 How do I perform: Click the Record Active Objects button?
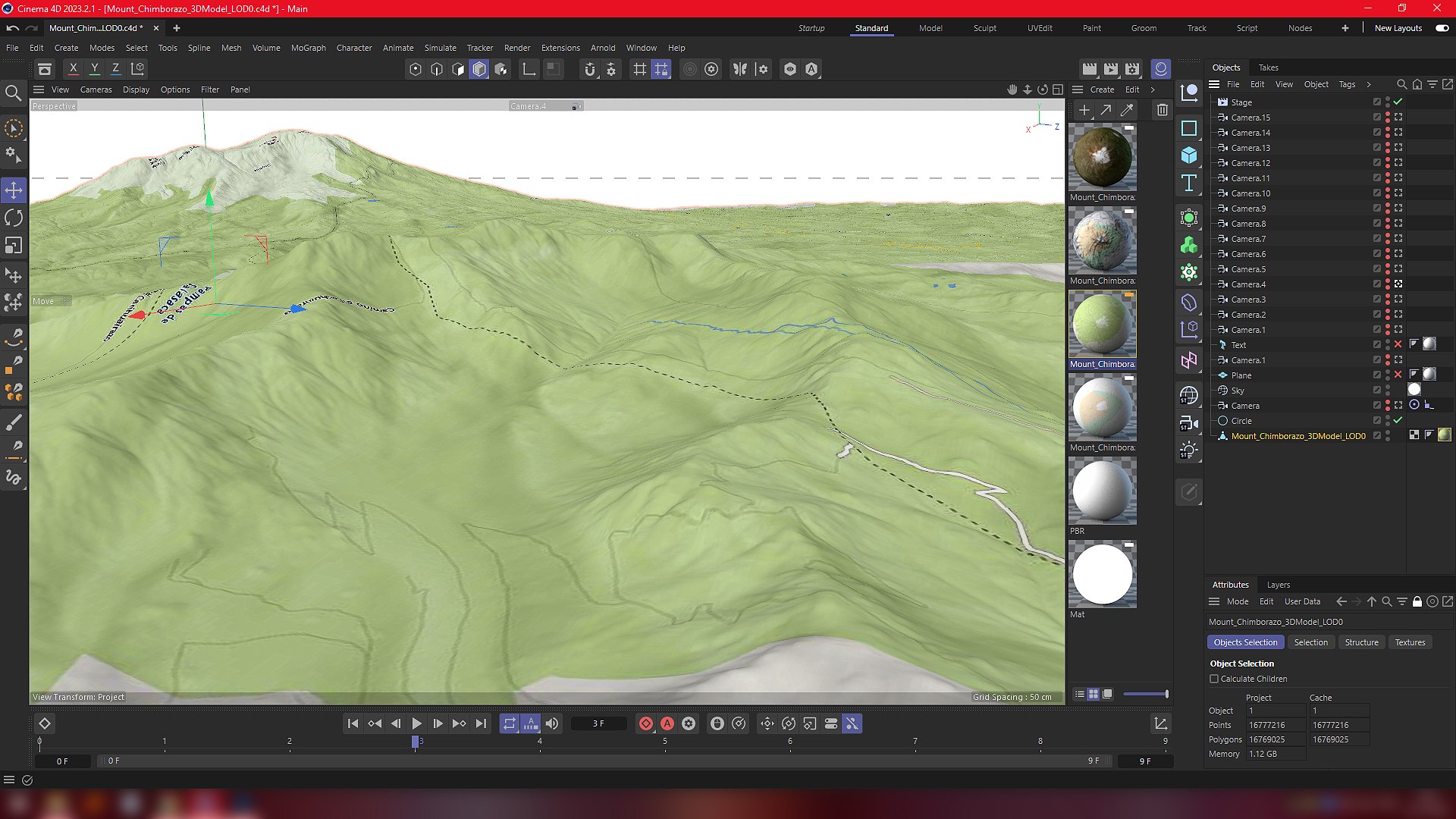click(x=646, y=724)
